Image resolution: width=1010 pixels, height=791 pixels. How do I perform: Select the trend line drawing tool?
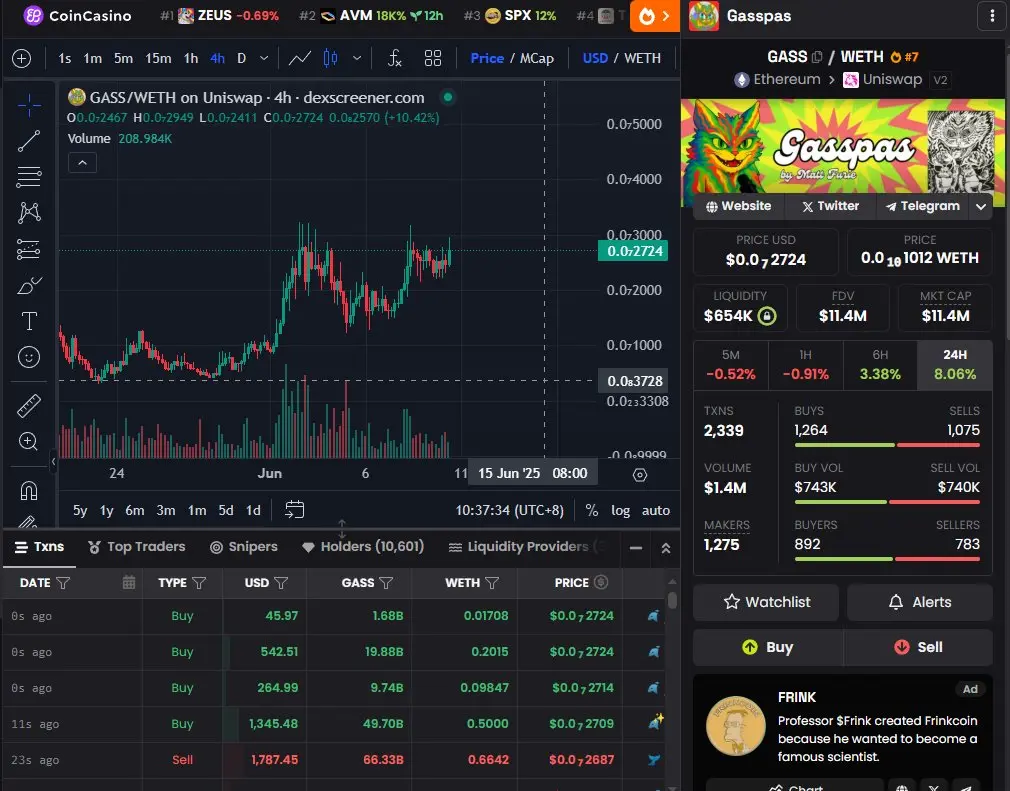[x=29, y=141]
